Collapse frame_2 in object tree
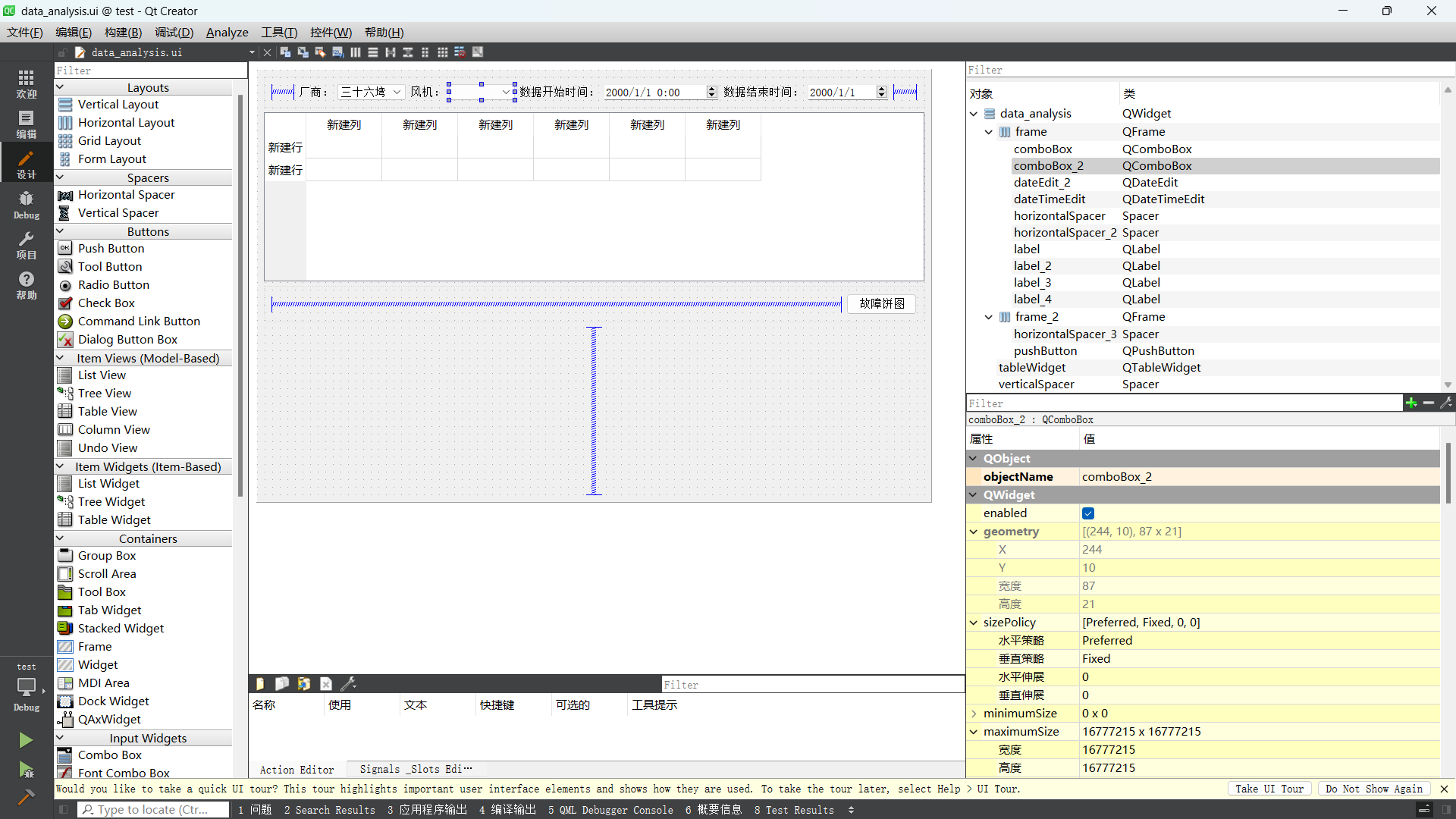The width and height of the screenshot is (1456, 819). tap(988, 317)
